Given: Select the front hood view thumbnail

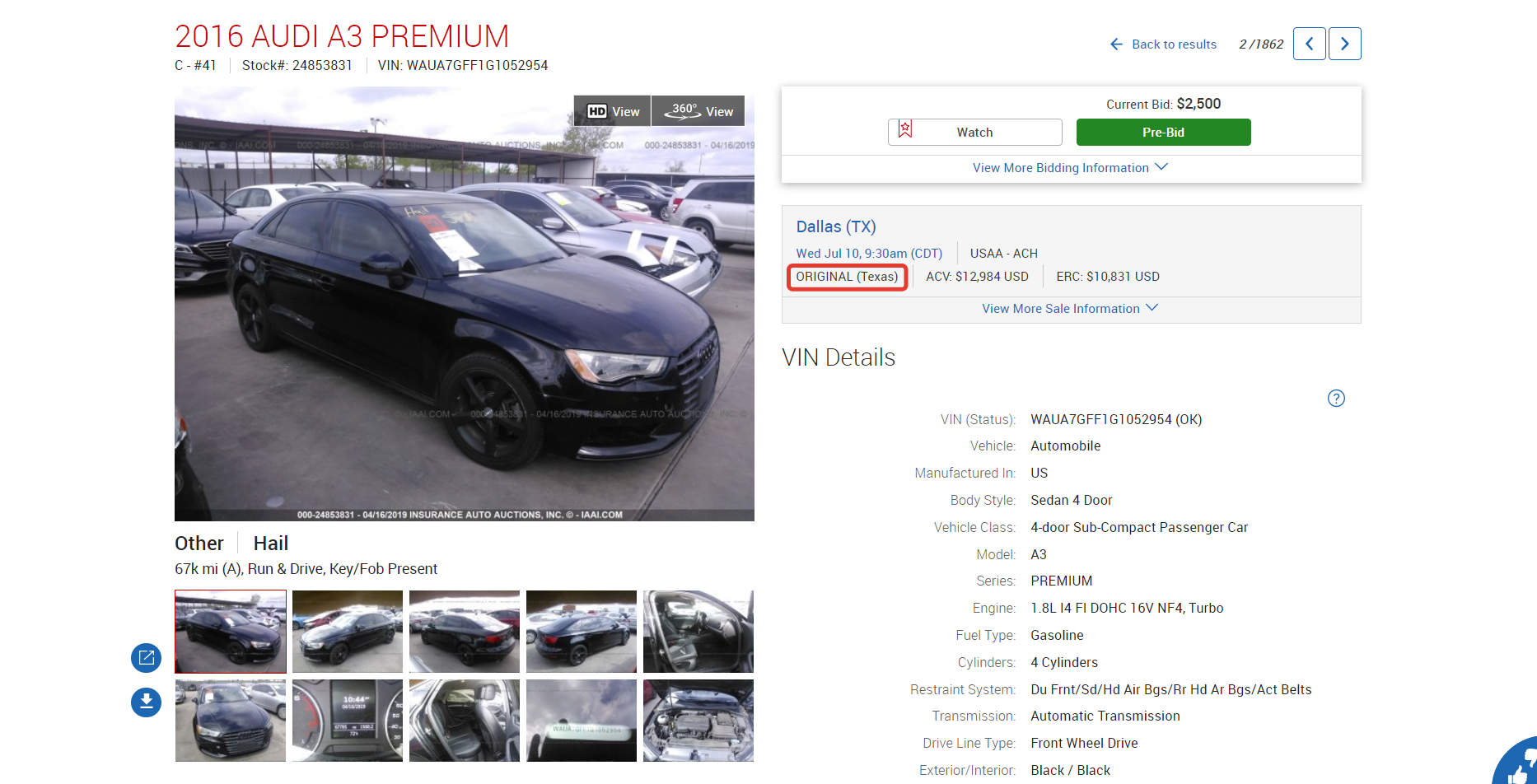Looking at the screenshot, I should tap(231, 721).
